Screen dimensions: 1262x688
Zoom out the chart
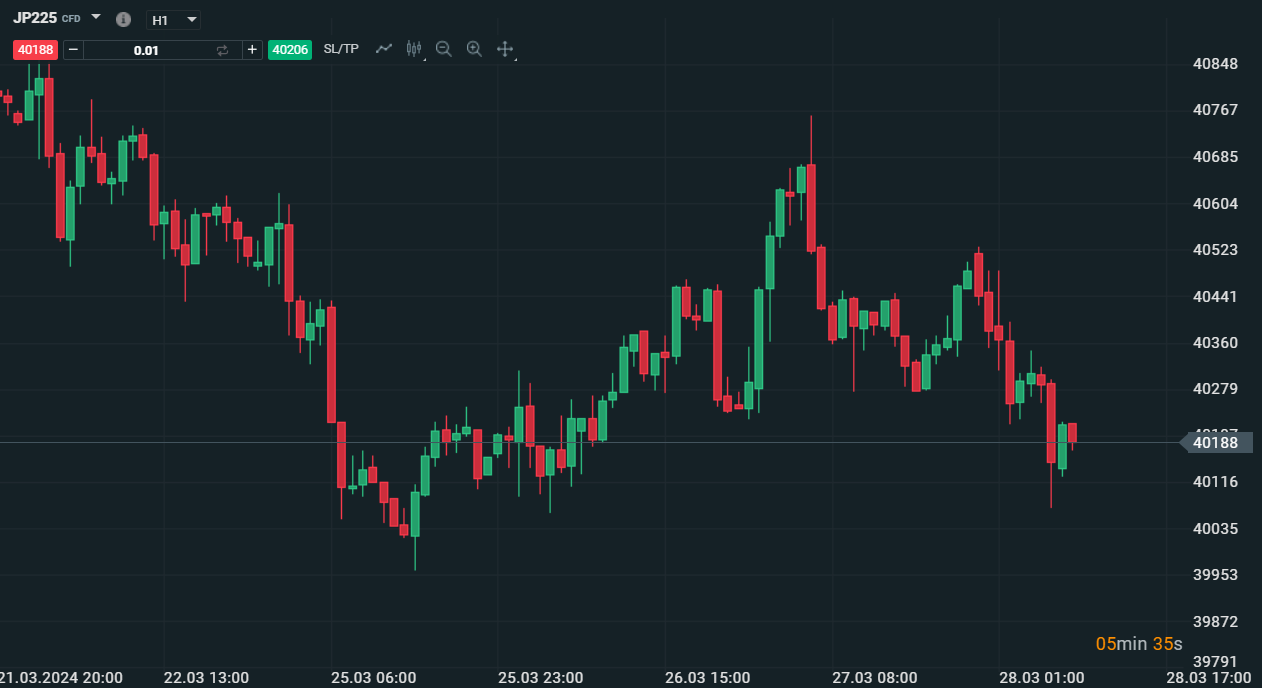[x=444, y=48]
